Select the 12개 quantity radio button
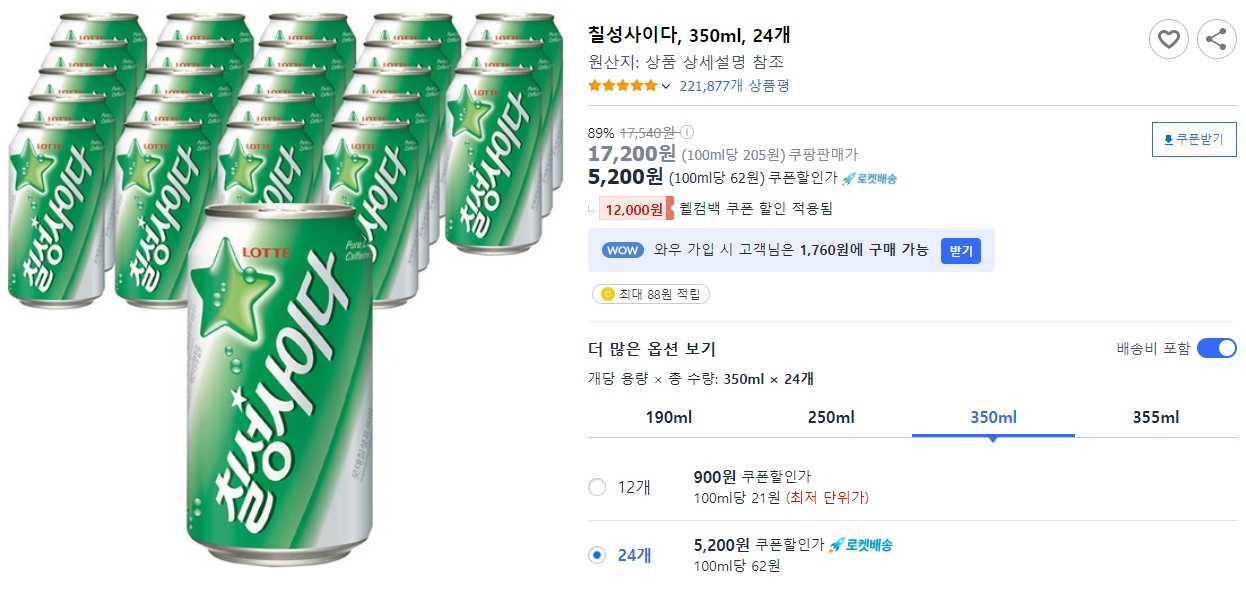The image size is (1246, 590). pos(597,488)
